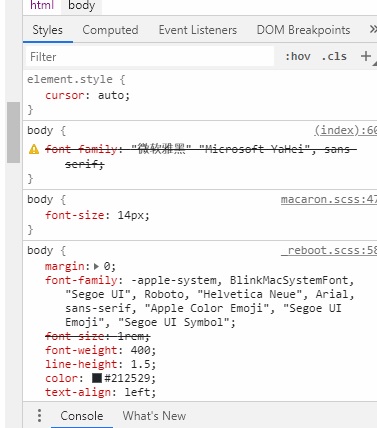The width and height of the screenshot is (377, 428).
Task: Open the DOM Breakpoints tab
Action: tap(303, 30)
